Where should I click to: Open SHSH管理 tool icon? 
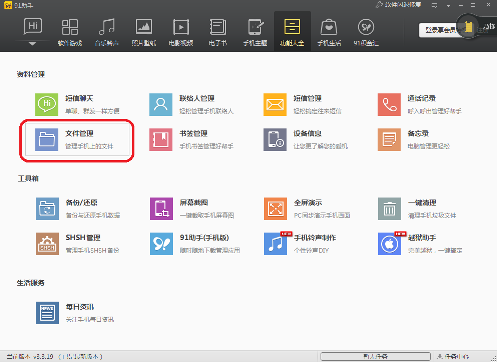click(47, 244)
